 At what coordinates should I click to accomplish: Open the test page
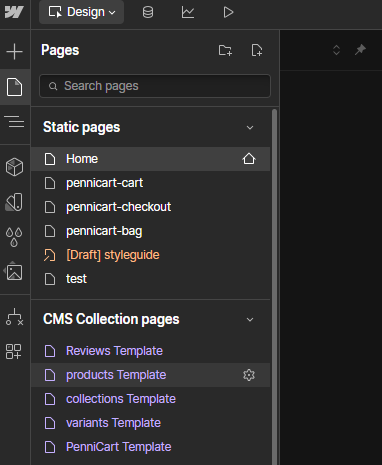151,279
